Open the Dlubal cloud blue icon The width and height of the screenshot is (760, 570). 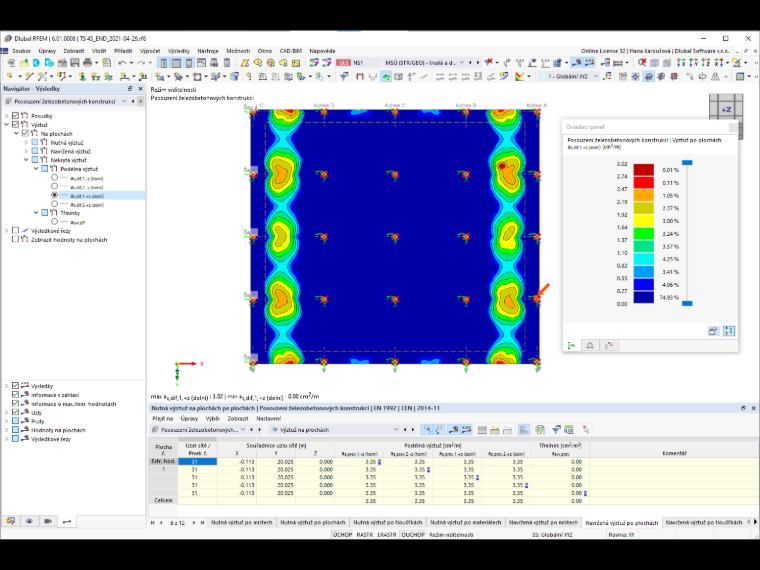point(36,63)
